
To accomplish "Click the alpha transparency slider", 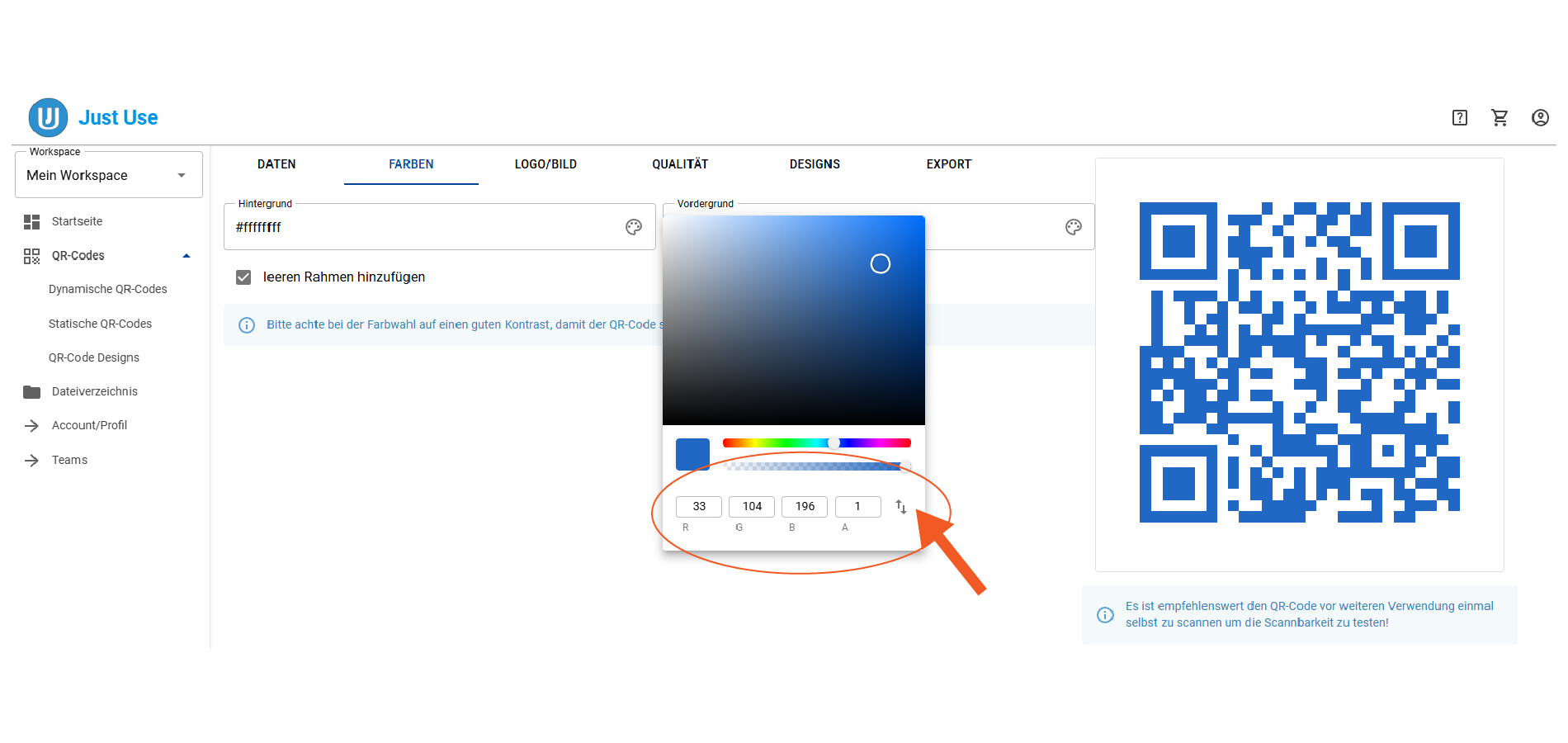I will [x=817, y=466].
